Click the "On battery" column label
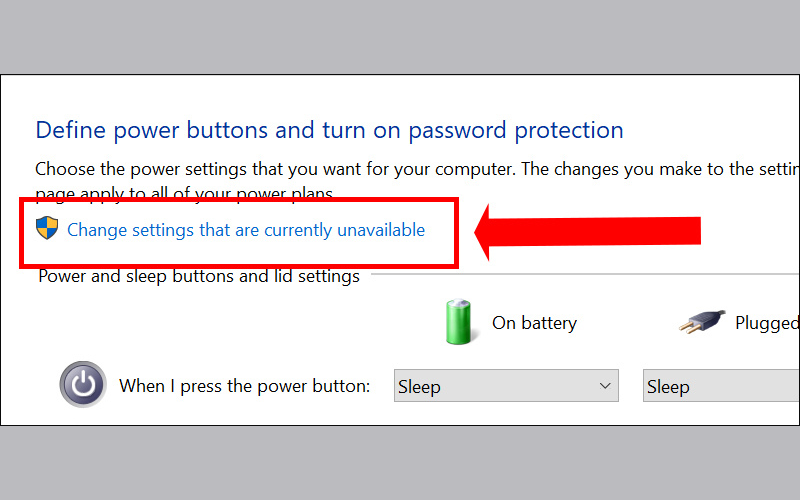Image resolution: width=800 pixels, height=500 pixels. click(534, 323)
